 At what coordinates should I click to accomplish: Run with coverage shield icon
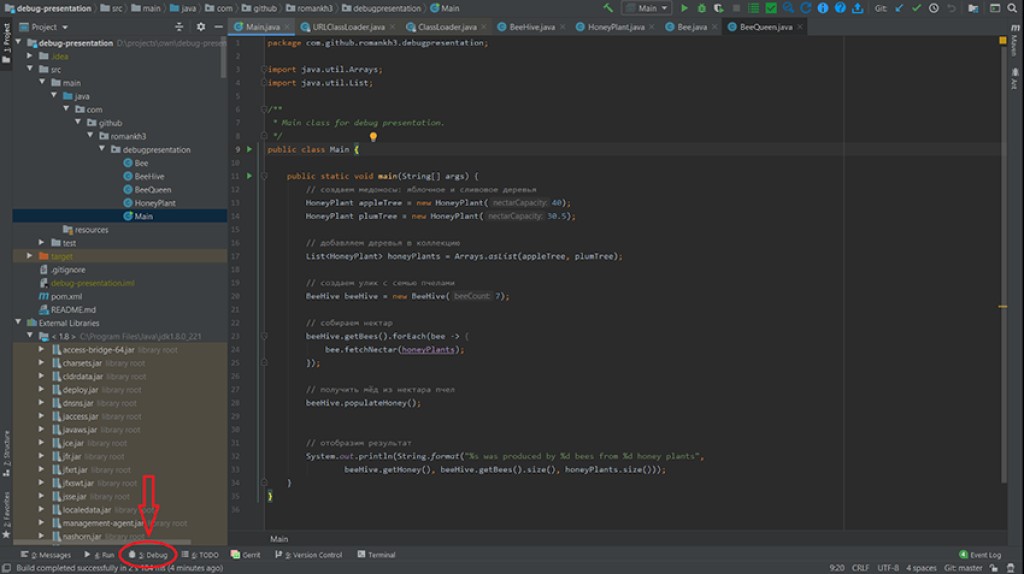[x=718, y=8]
